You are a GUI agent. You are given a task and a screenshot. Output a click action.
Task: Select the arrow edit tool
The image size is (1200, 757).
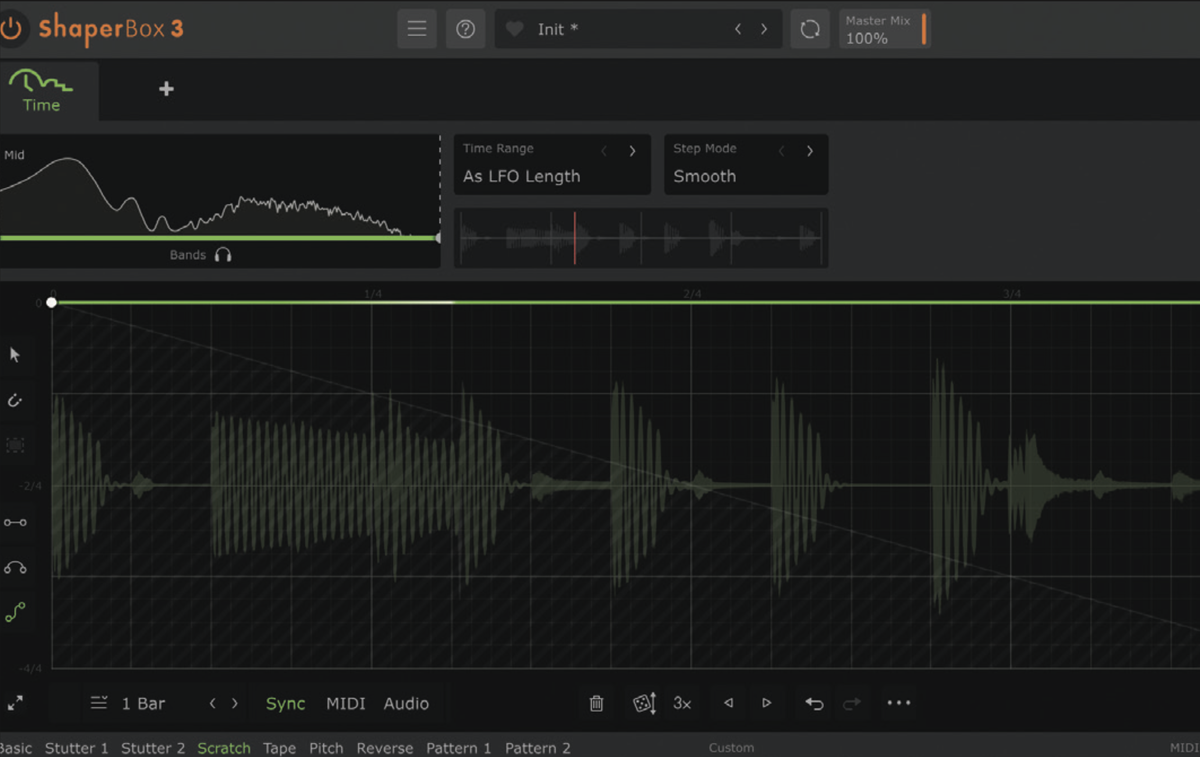point(16,354)
